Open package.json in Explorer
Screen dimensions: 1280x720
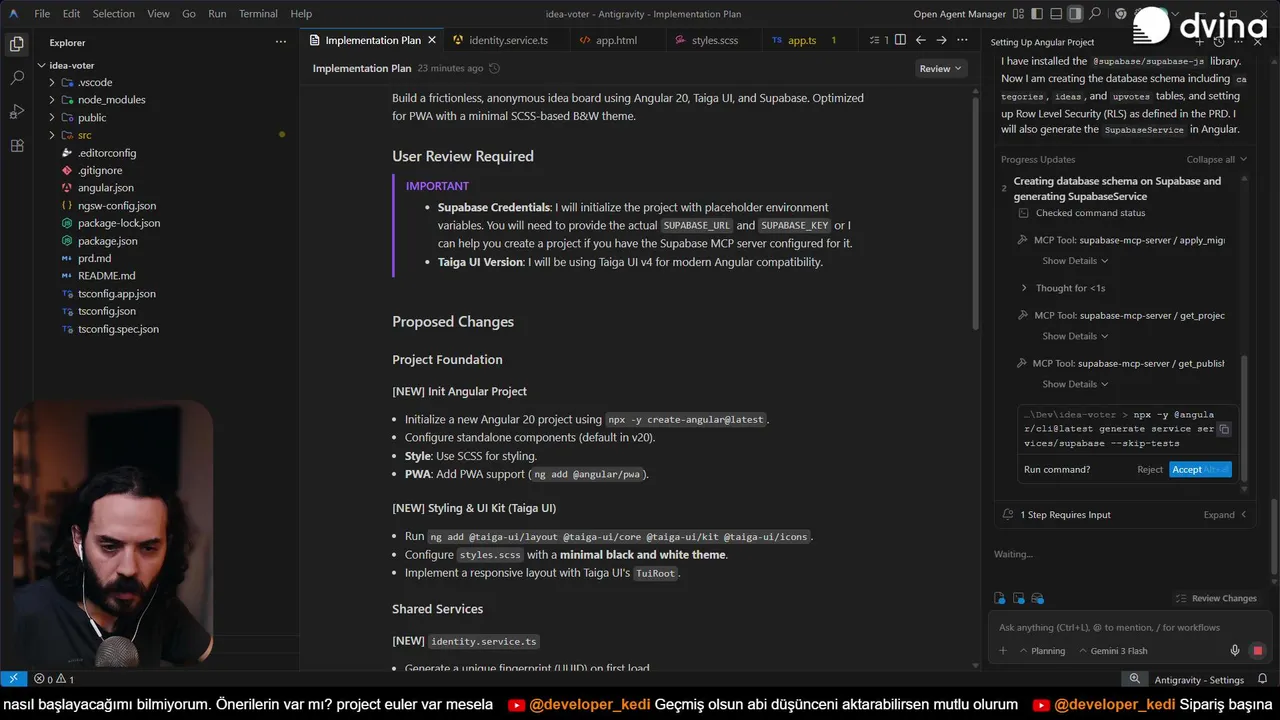pos(107,241)
